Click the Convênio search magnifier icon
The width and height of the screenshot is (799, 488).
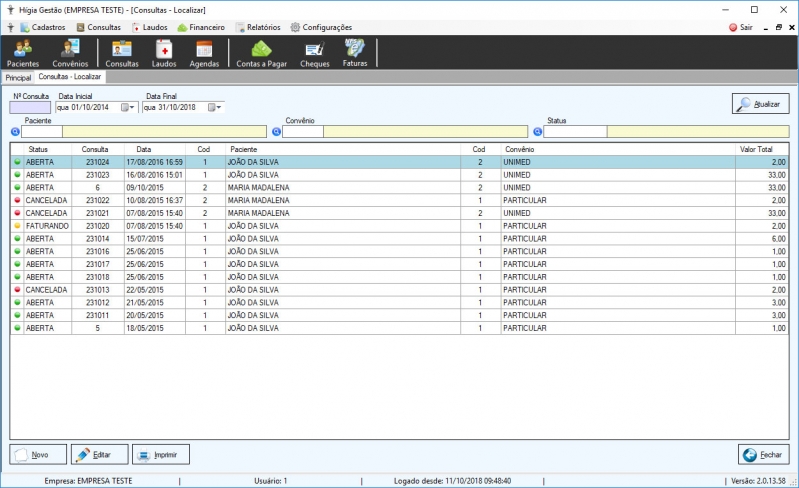276,132
